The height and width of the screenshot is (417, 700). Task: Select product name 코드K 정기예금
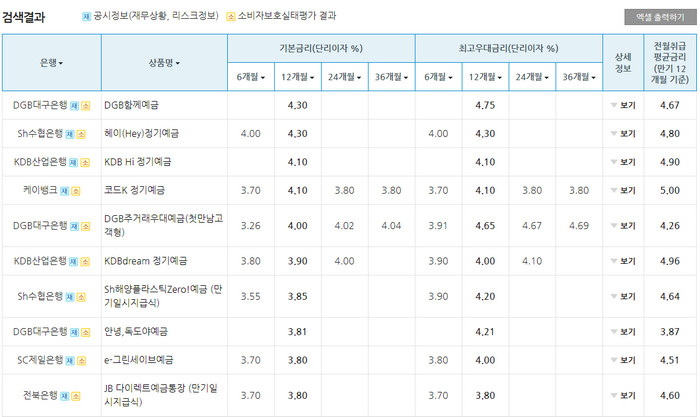(x=134, y=190)
